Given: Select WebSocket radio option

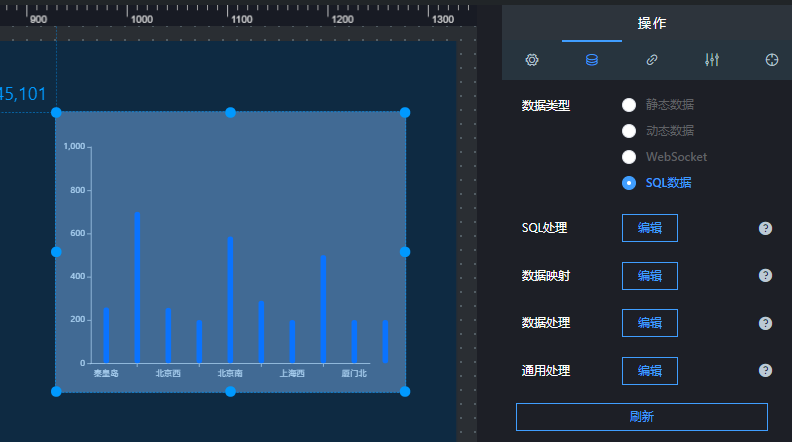Looking at the screenshot, I should coord(629,157).
